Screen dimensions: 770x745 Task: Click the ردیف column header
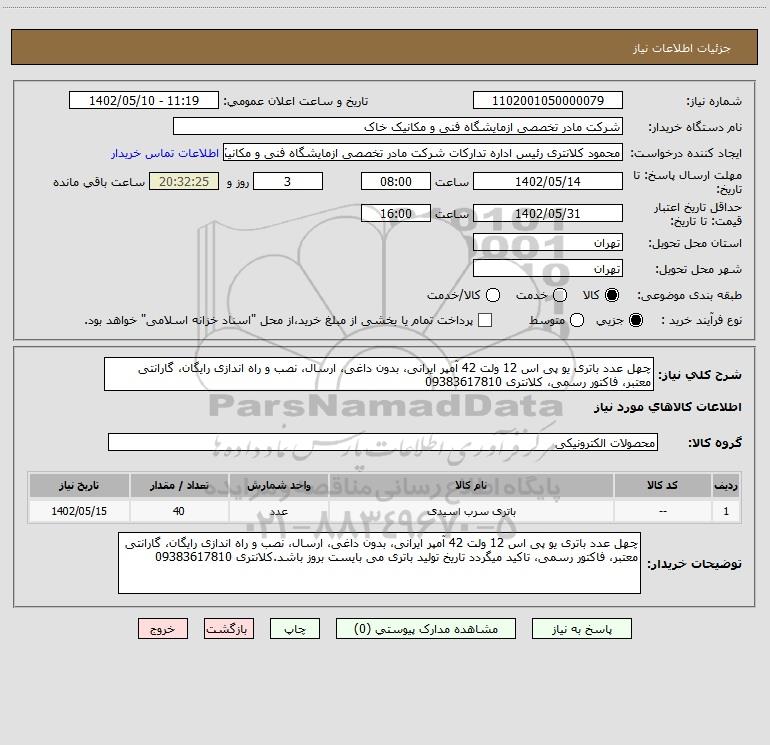coord(726,485)
